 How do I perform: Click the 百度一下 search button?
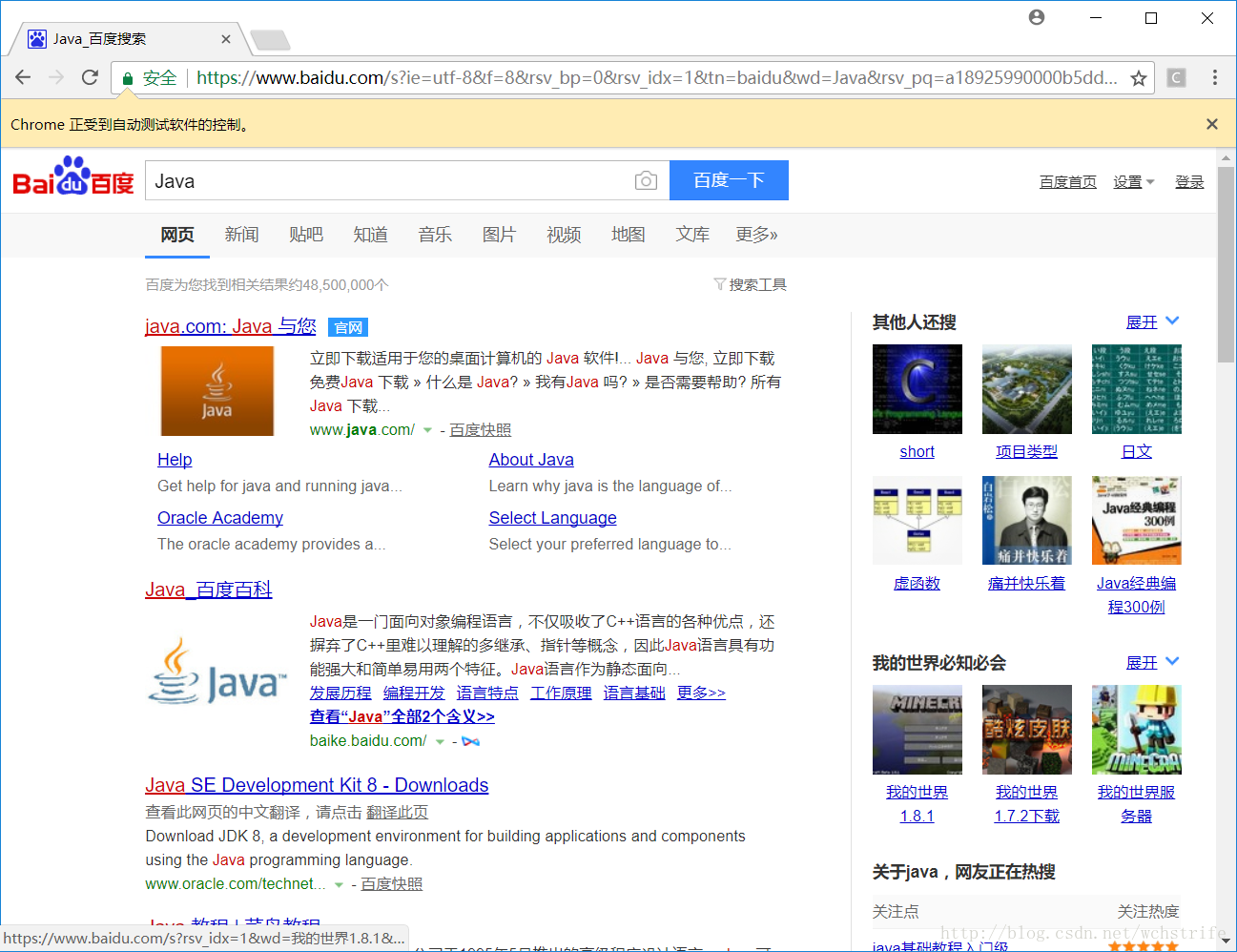pos(729,180)
